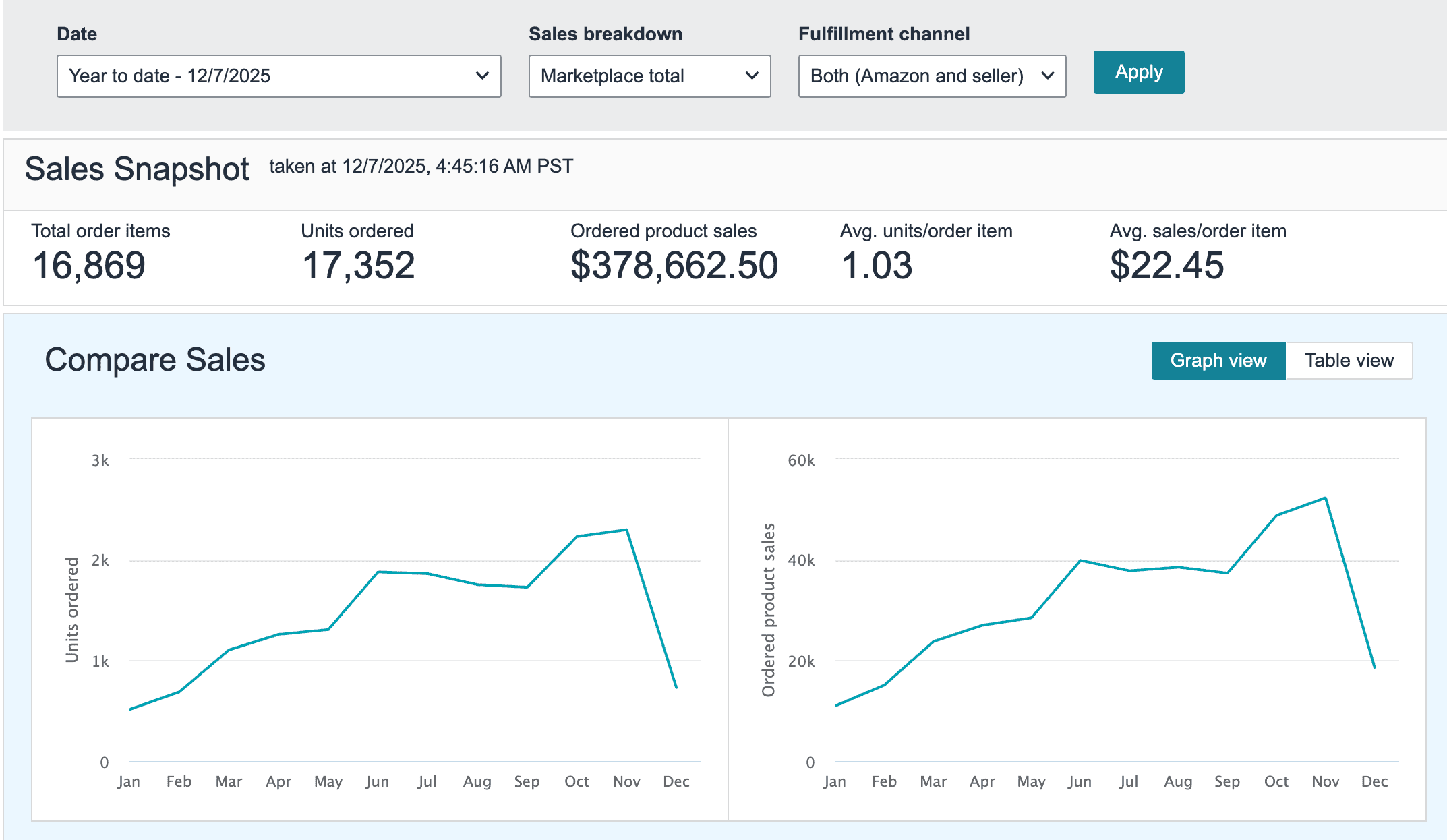
Task: Open the Fulfillment channel dropdown
Action: [x=932, y=76]
